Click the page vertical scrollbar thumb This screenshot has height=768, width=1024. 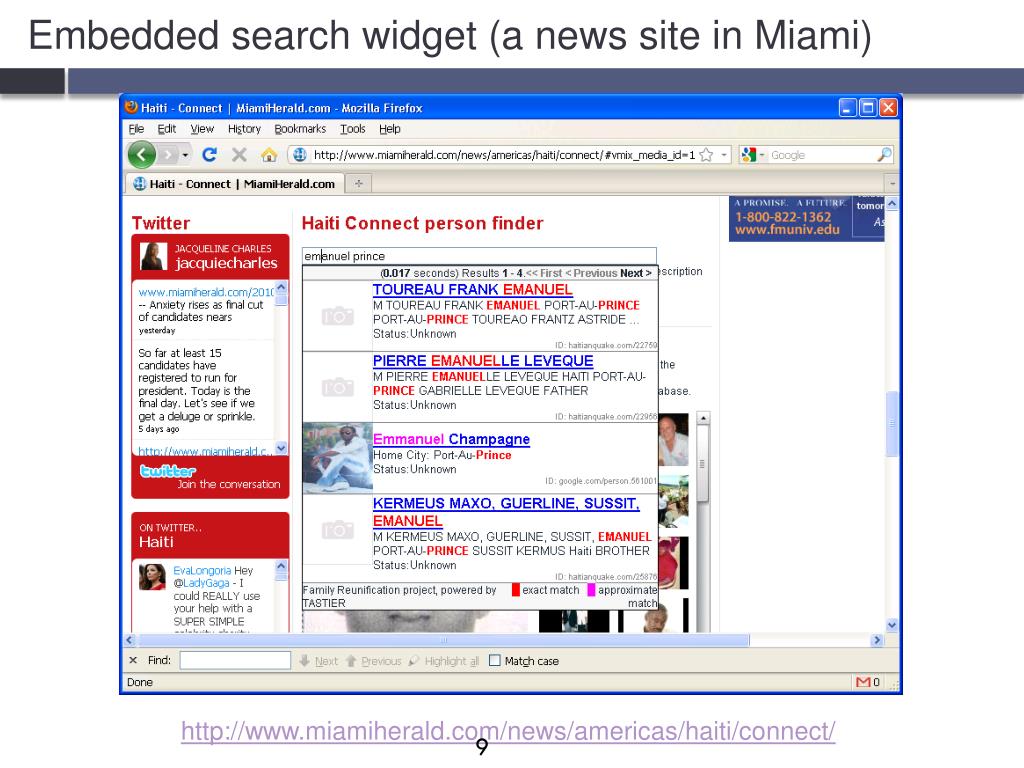(891, 423)
